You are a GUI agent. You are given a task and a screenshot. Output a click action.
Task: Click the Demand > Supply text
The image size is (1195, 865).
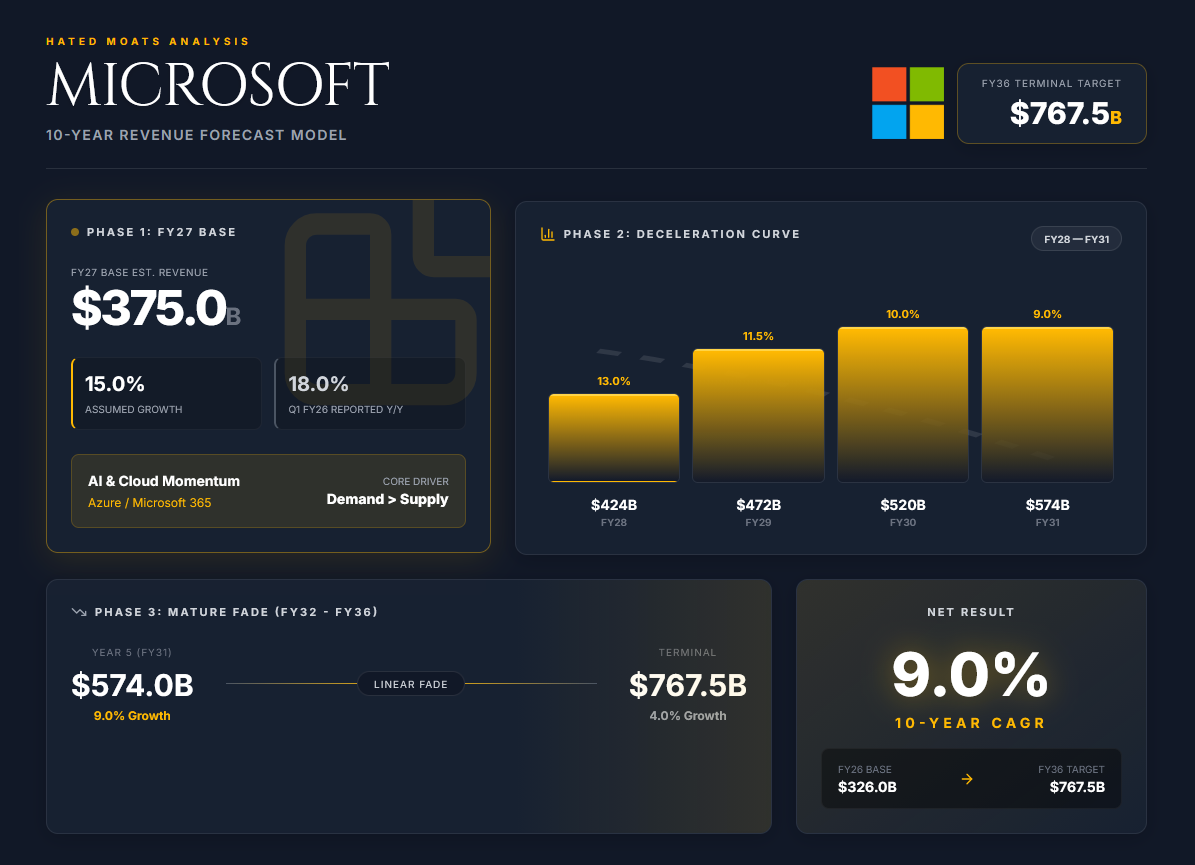[387, 499]
